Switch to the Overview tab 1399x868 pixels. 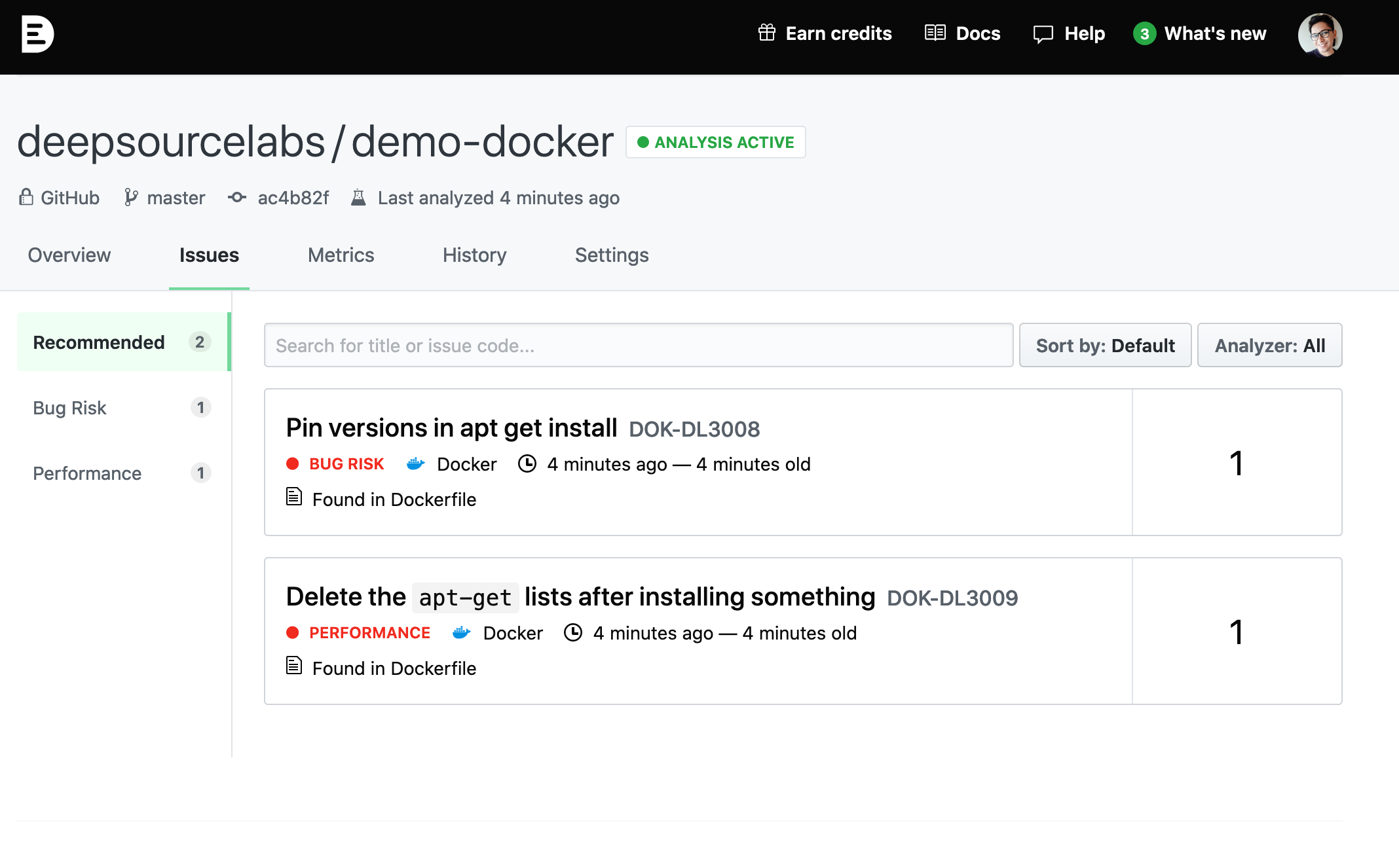69,255
